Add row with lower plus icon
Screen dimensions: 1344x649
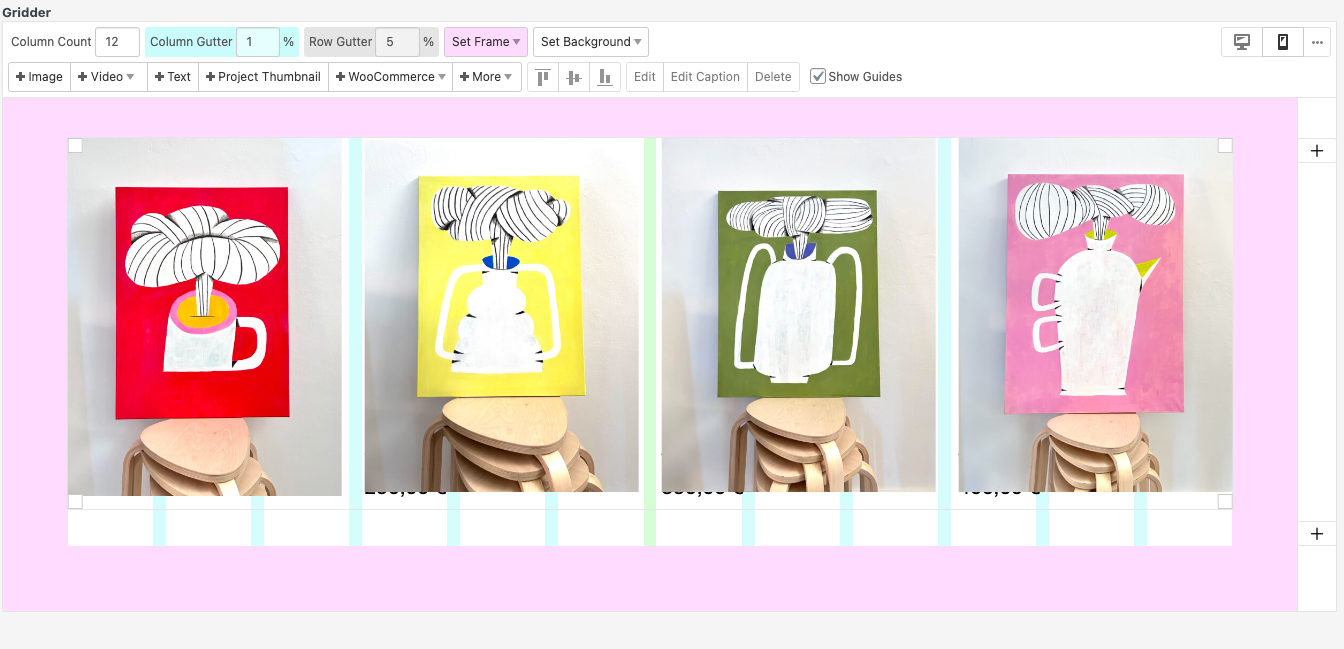(x=1317, y=534)
